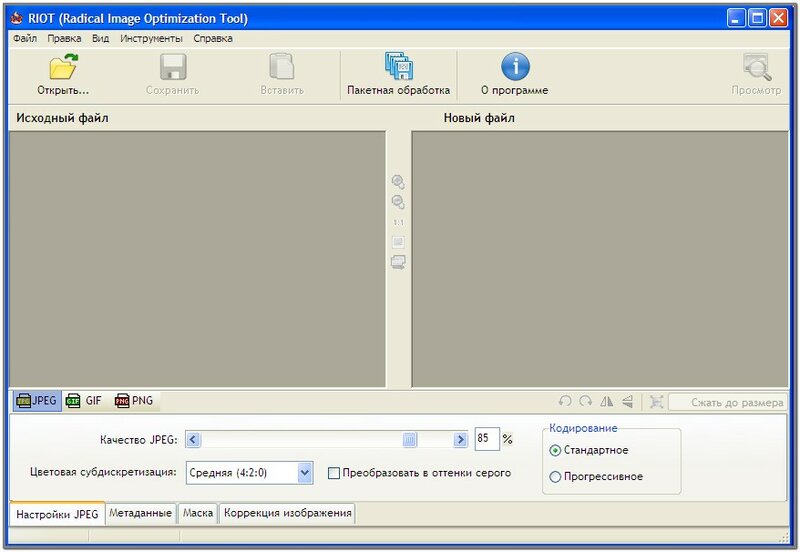
Task: Click the fit-to-window icon between panes
Action: click(398, 242)
